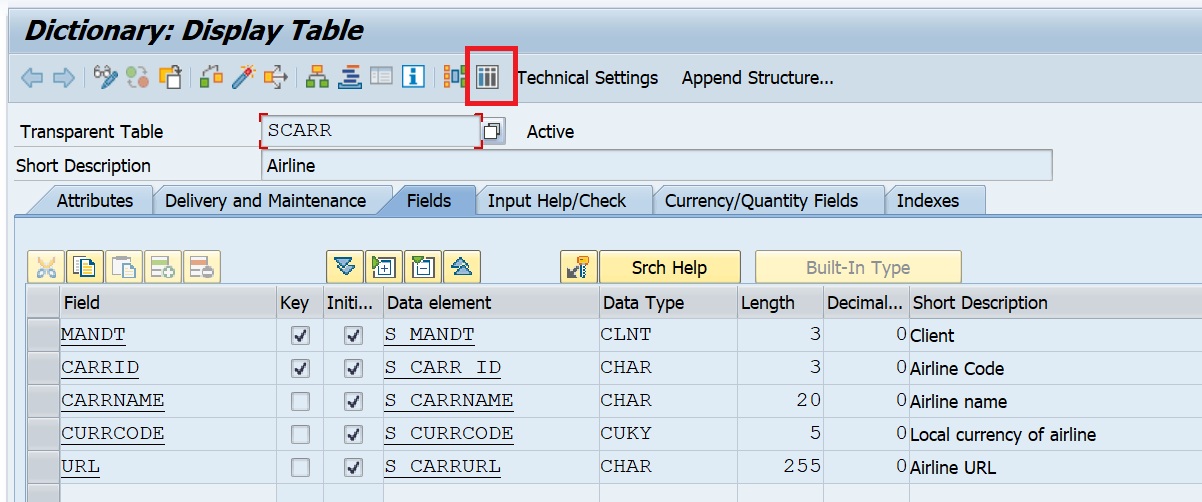This screenshot has width=1202, height=502.
Task: Toggle Key checkbox for CARRID
Action: [x=299, y=369]
